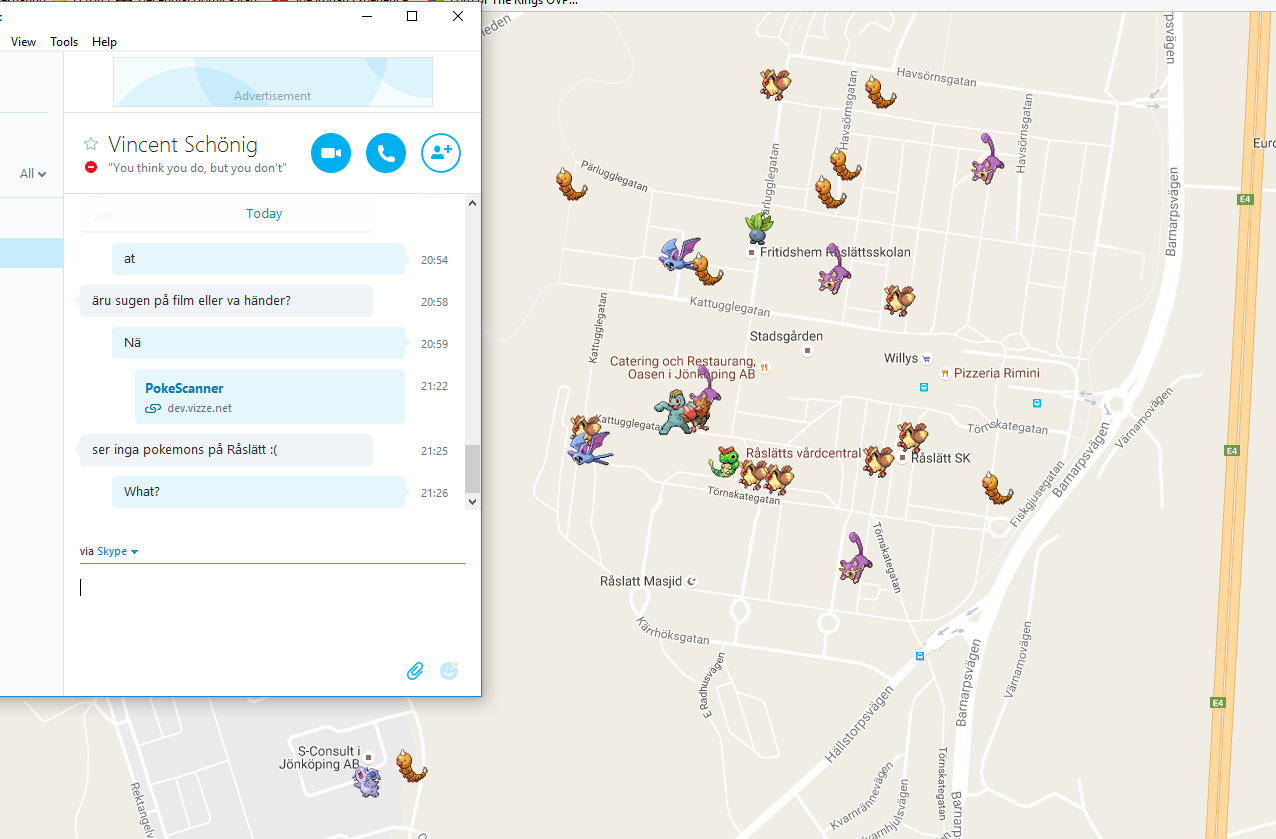This screenshot has width=1276, height=839.
Task: Click the Pizzeria Rimini map label
Action: point(997,373)
